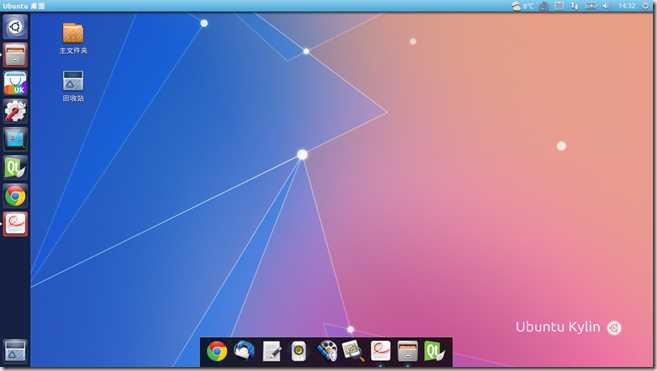This screenshot has height=371, width=657.
Task: Launch Google Chrome from the bottom dock
Action: [x=217, y=351]
